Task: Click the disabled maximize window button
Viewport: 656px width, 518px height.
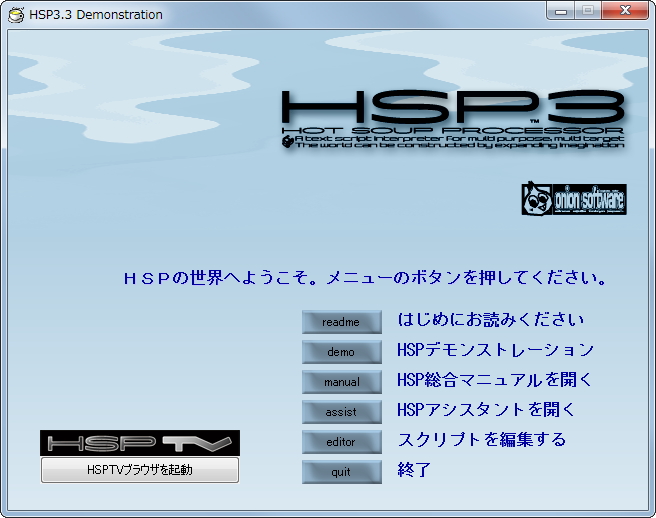Action: tap(588, 10)
